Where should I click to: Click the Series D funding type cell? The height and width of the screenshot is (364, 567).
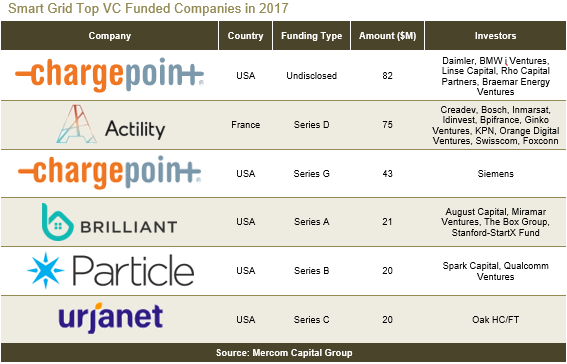tap(311, 125)
